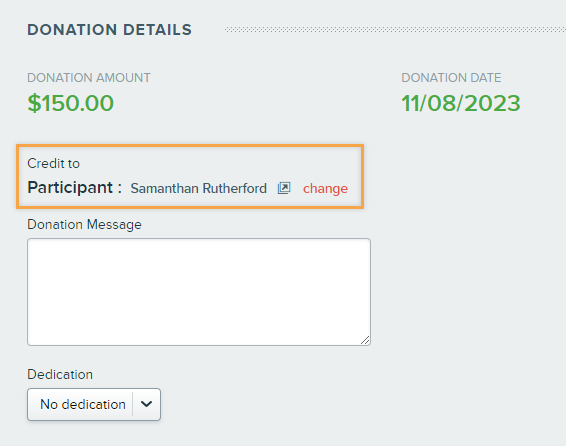Click the change link for participant
The height and width of the screenshot is (446, 566).
tap(325, 189)
